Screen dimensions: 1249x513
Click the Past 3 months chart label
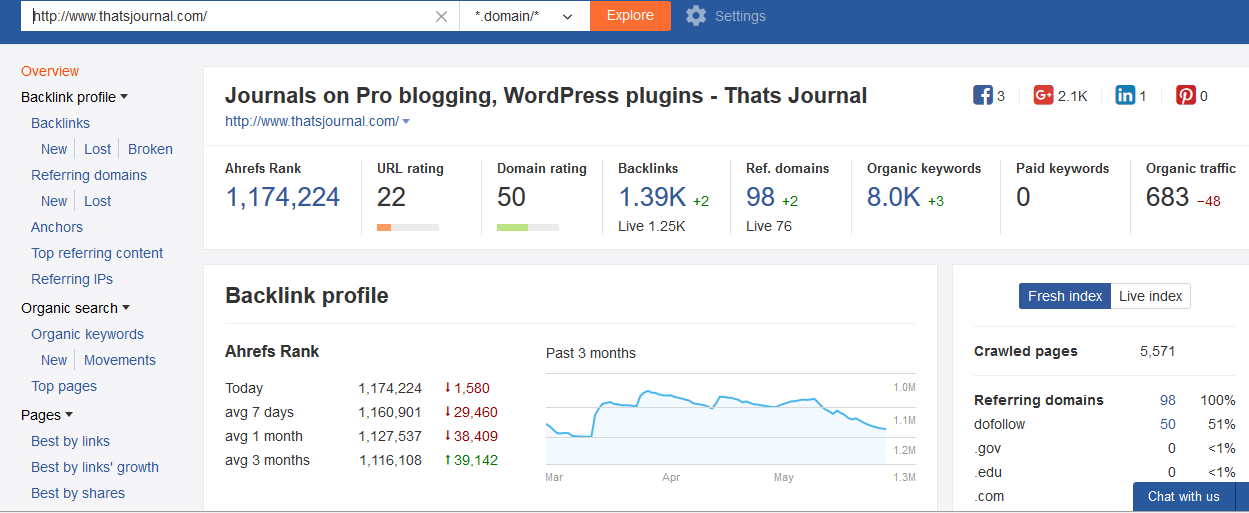tap(591, 353)
